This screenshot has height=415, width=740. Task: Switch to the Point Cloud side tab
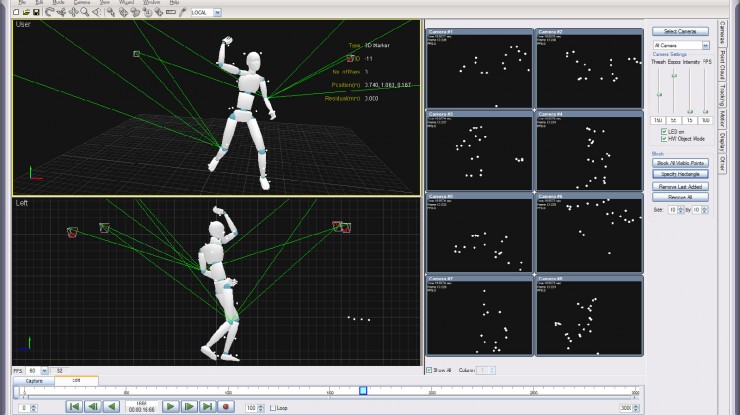723,64
